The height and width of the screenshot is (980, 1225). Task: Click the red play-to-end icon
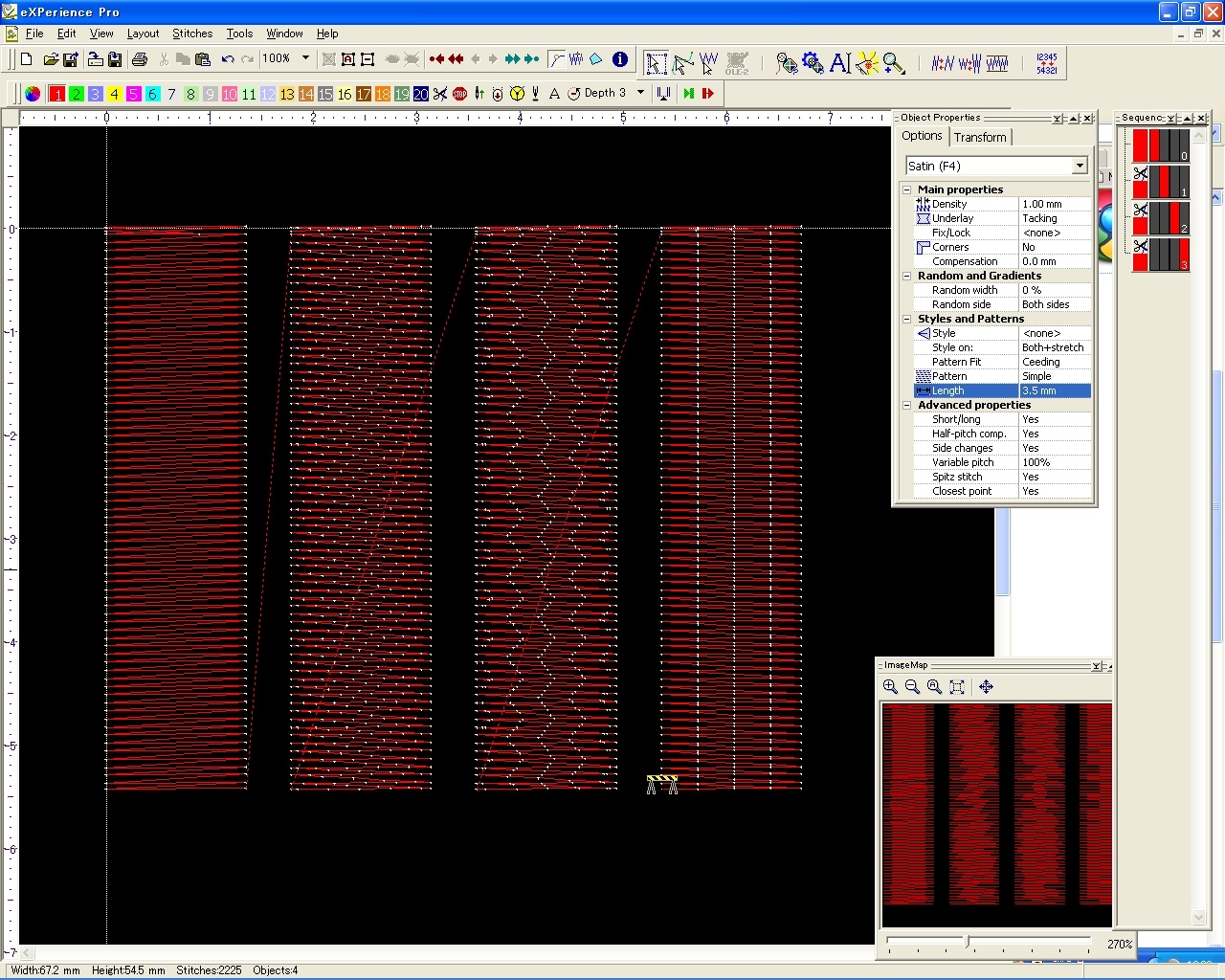(707, 94)
